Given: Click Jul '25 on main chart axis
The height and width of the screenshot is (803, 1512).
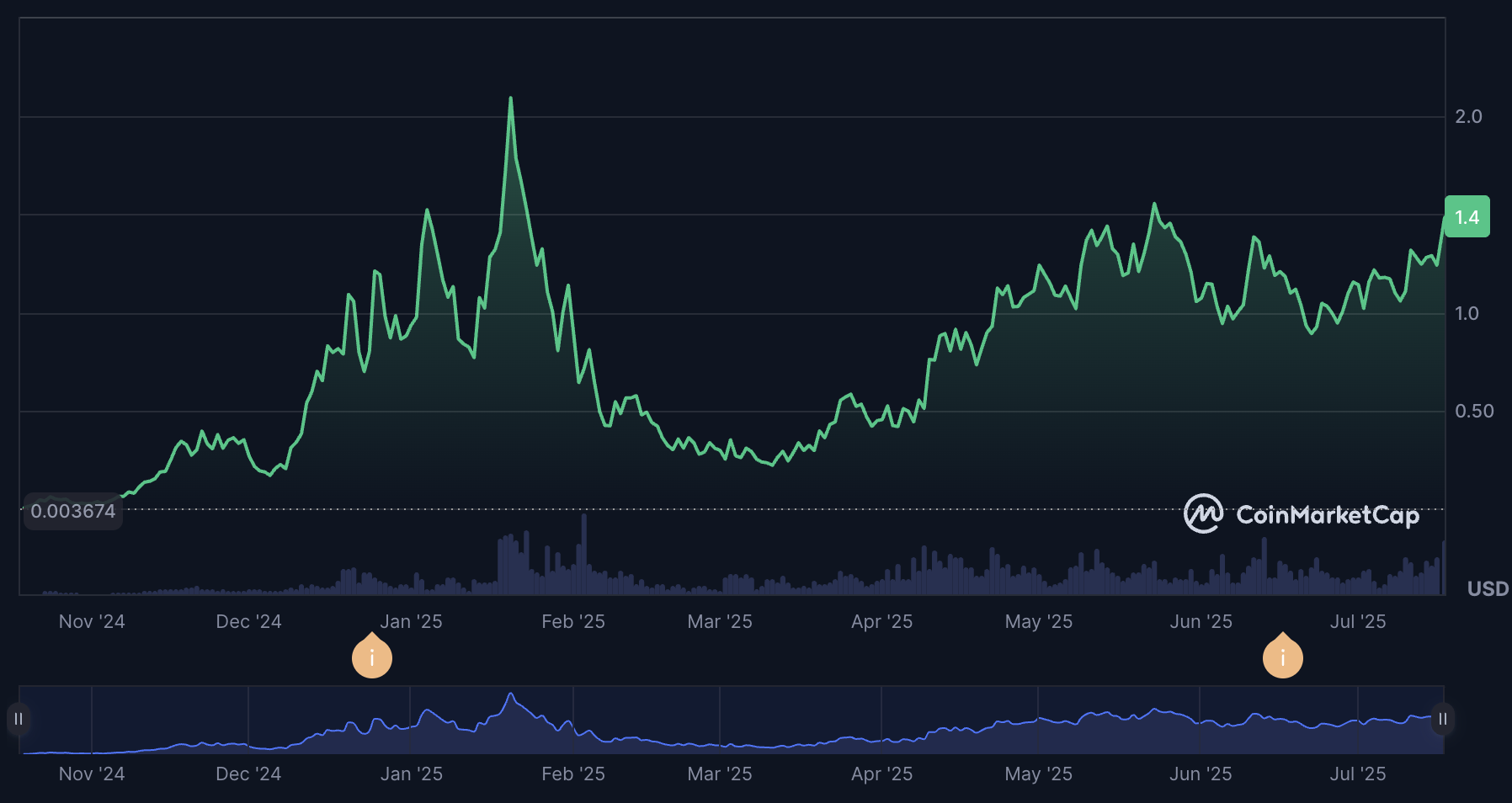Looking at the screenshot, I should (x=1358, y=621).
